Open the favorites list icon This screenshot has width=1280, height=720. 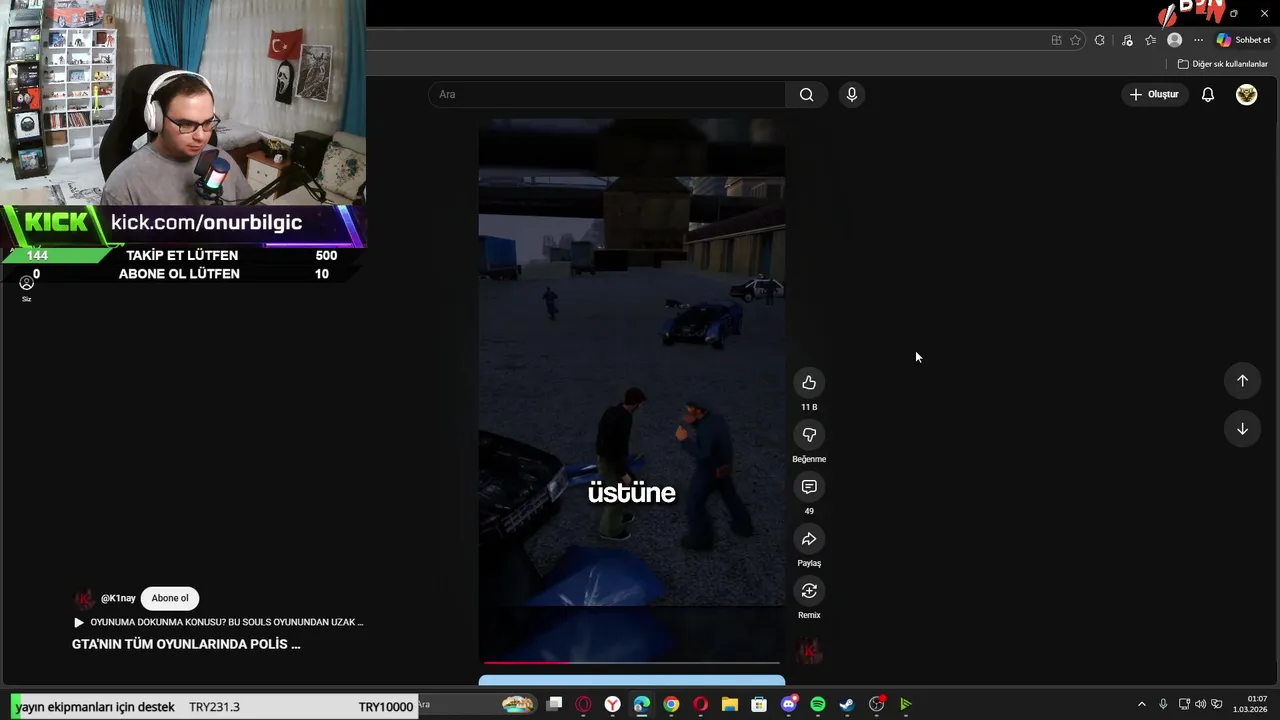1151,40
